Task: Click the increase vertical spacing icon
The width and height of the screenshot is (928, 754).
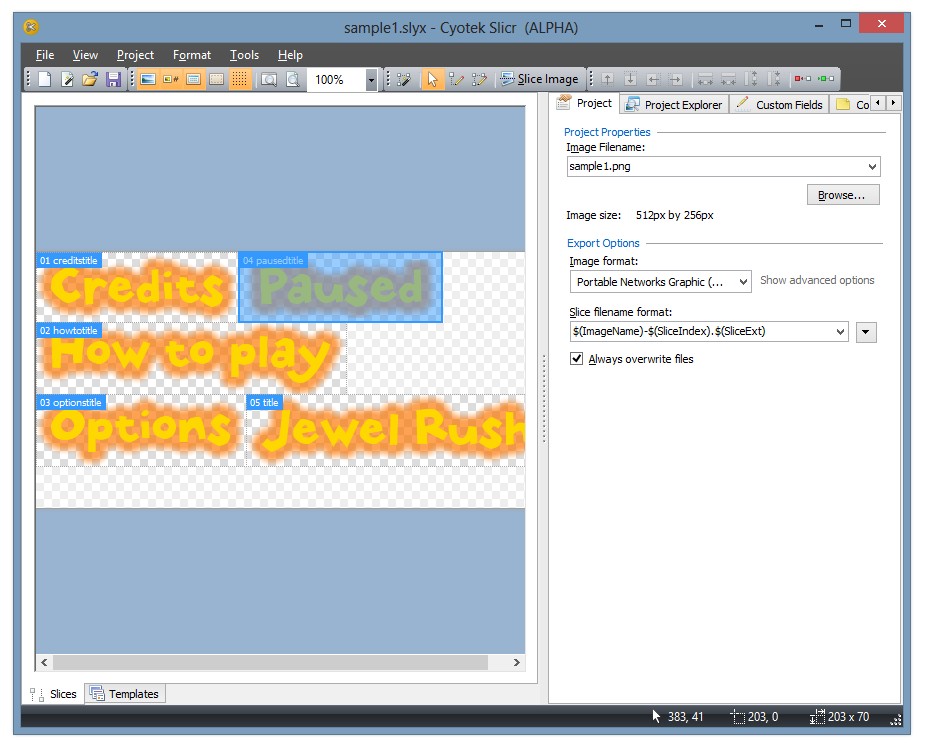Action: [x=751, y=79]
